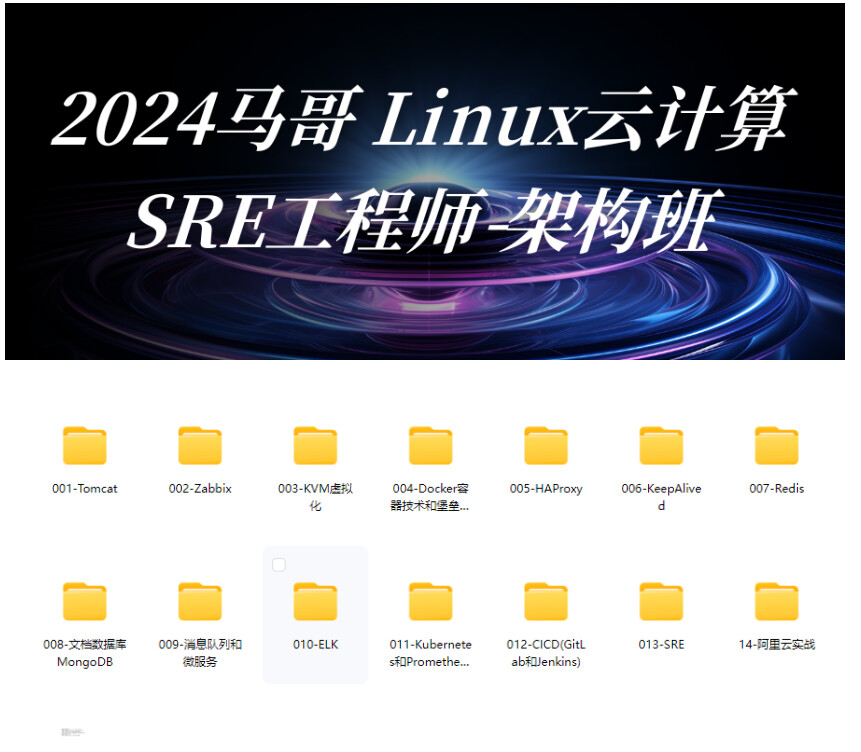Screen dimensions: 861x752
Task: Click the 009-消息队列和微服务 label
Action: [200, 653]
